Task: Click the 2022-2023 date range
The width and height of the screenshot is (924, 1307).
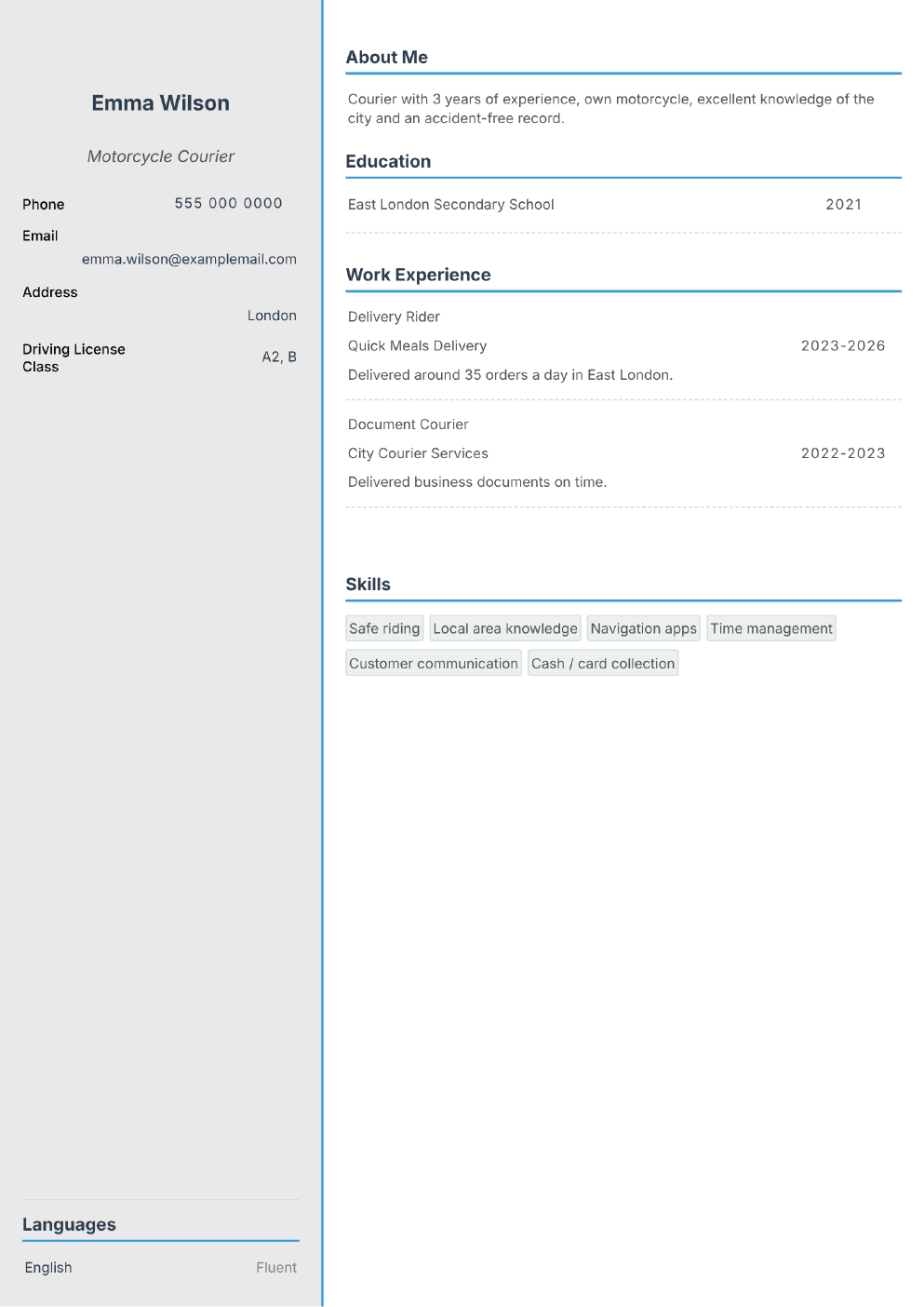Action: tap(843, 453)
